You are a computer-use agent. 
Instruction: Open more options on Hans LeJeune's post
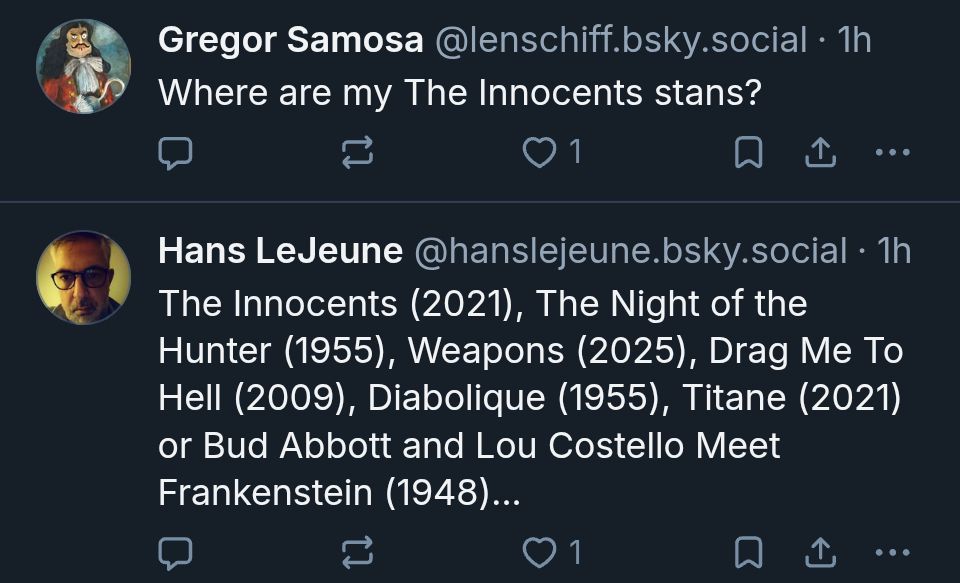(892, 551)
